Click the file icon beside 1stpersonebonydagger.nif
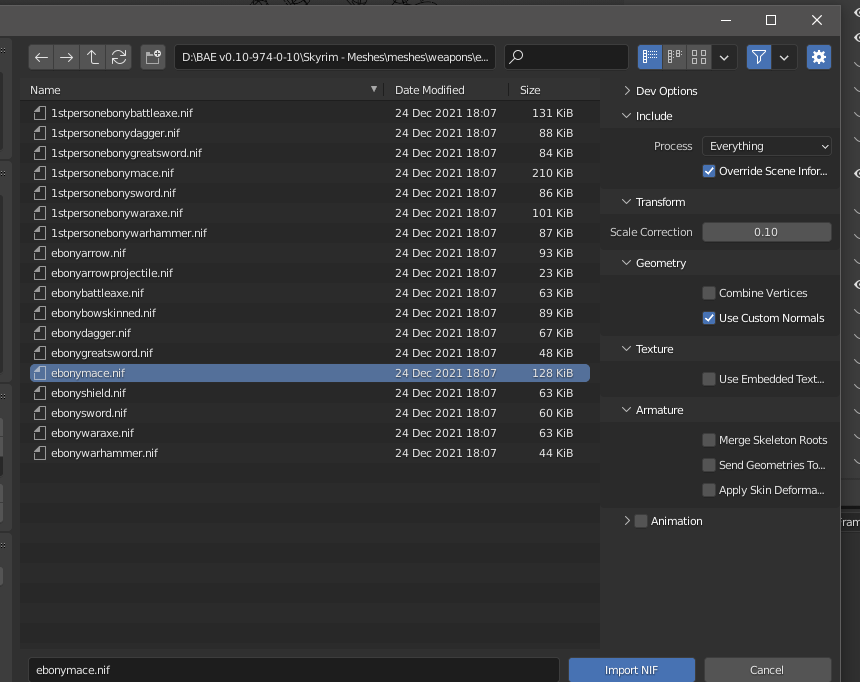Image resolution: width=860 pixels, height=682 pixels. point(39,133)
